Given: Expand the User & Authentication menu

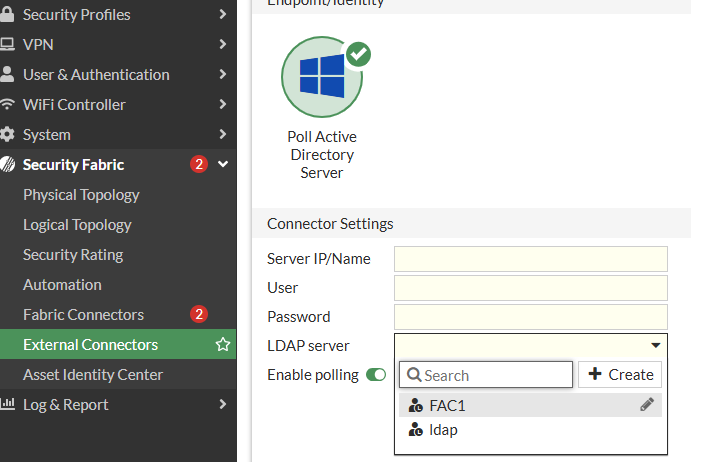Looking at the screenshot, I should [223, 75].
